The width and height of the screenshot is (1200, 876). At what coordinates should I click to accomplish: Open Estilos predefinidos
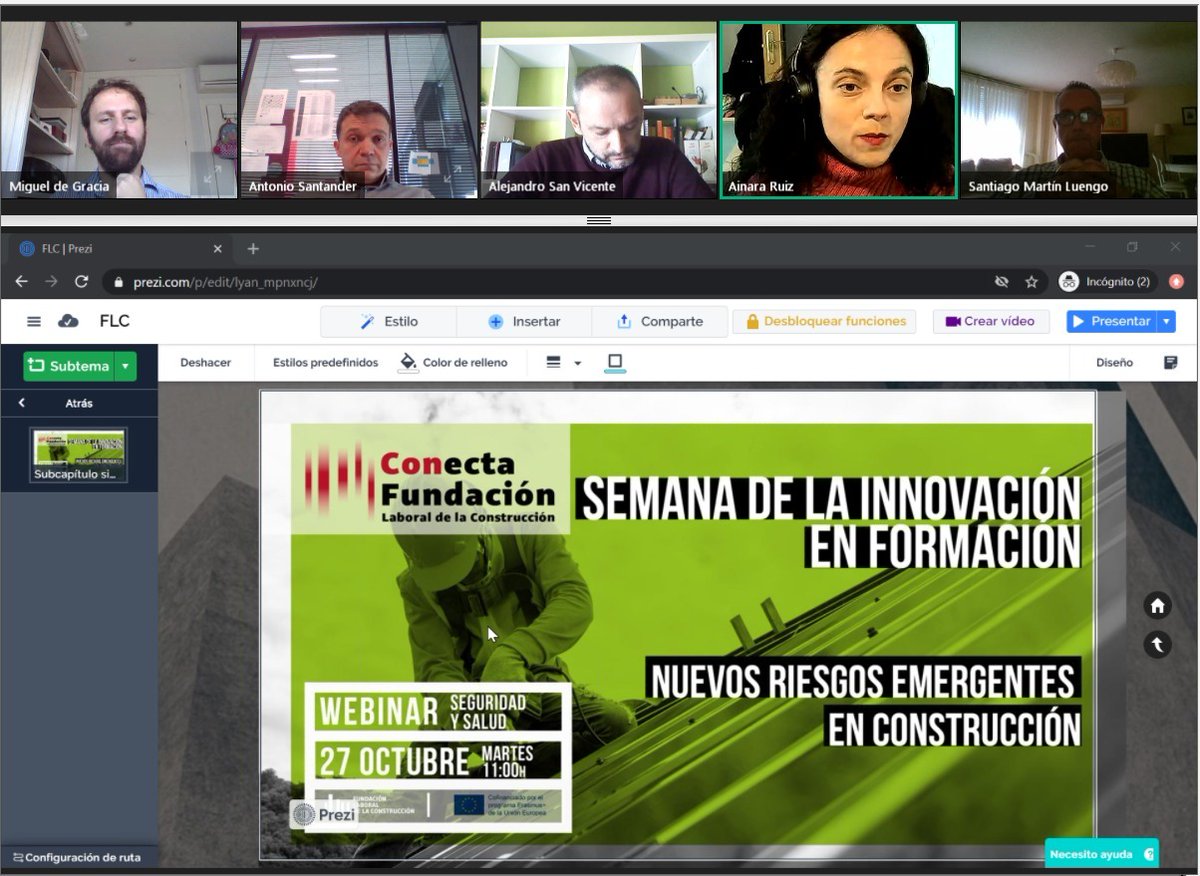(x=325, y=362)
